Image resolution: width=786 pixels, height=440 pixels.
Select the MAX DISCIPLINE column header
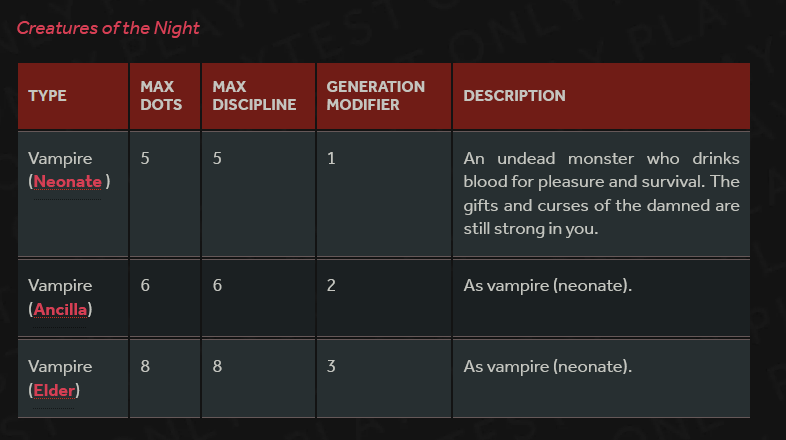coord(254,96)
